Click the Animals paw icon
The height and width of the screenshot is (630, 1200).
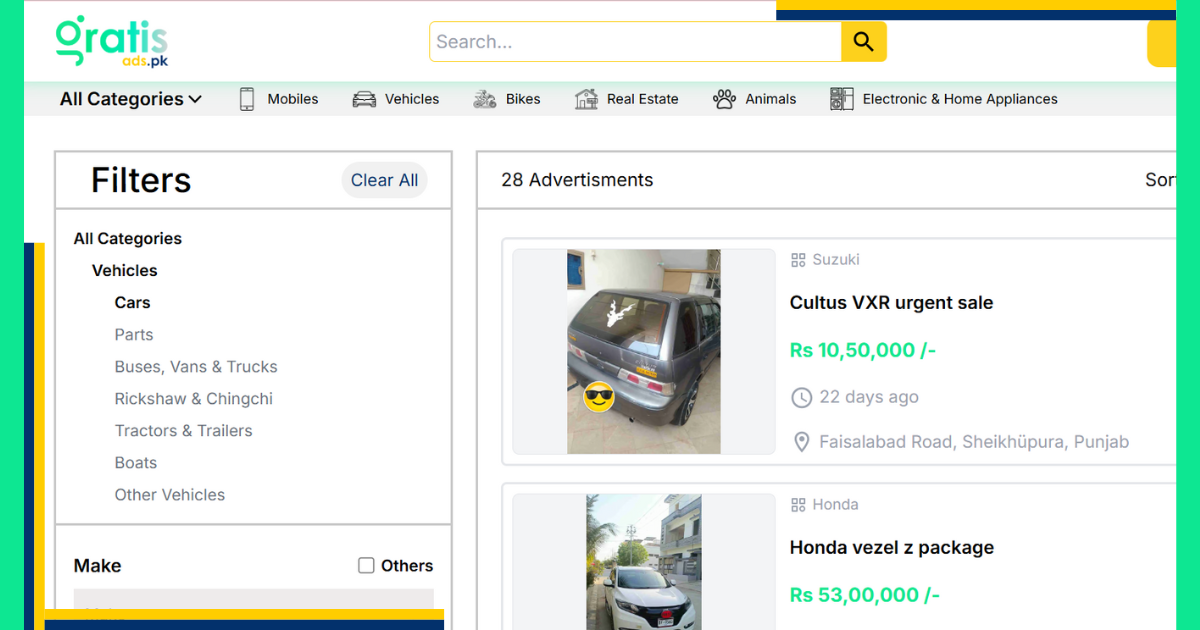coord(724,99)
